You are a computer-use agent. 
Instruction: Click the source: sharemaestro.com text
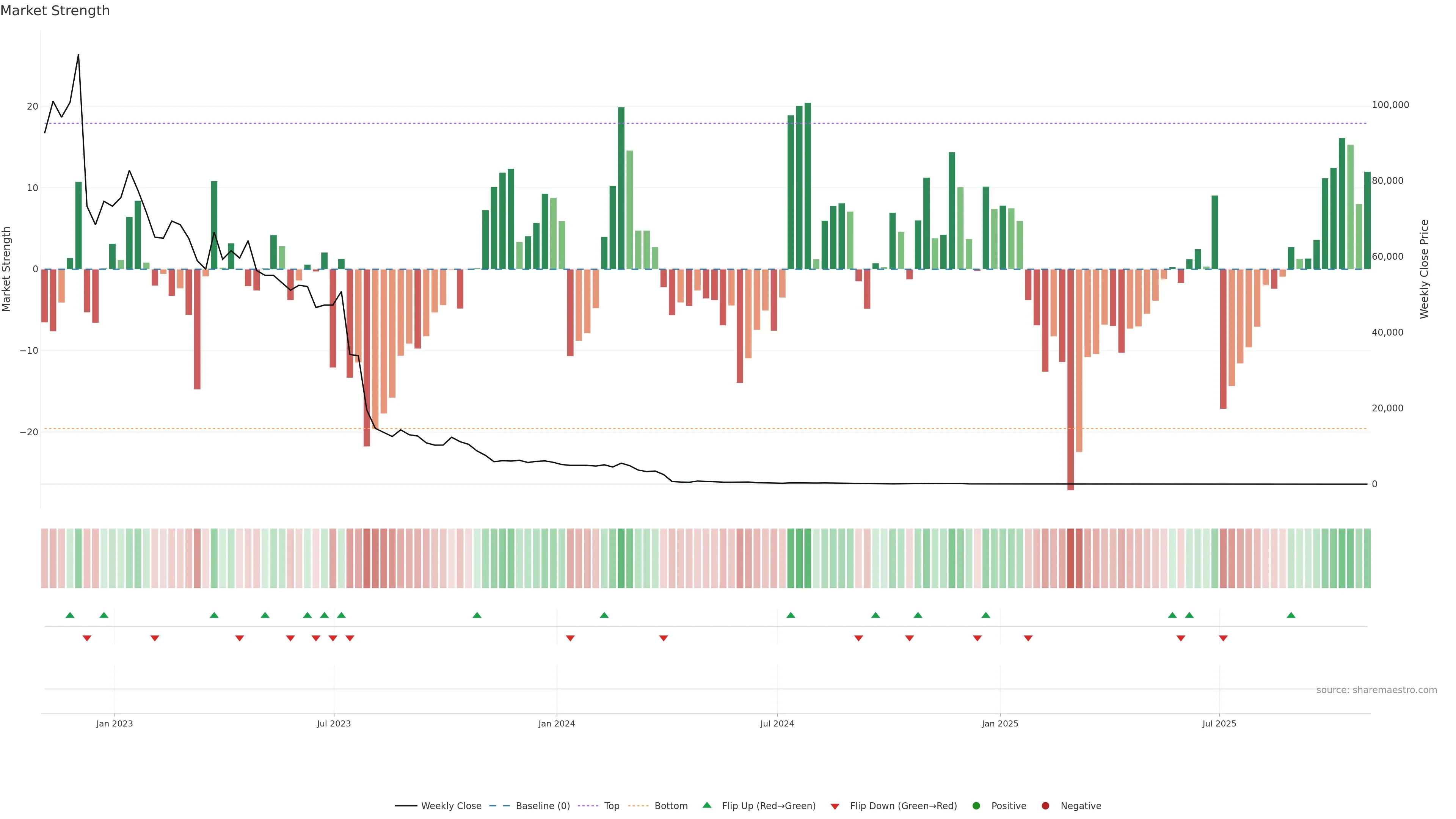(1376, 690)
